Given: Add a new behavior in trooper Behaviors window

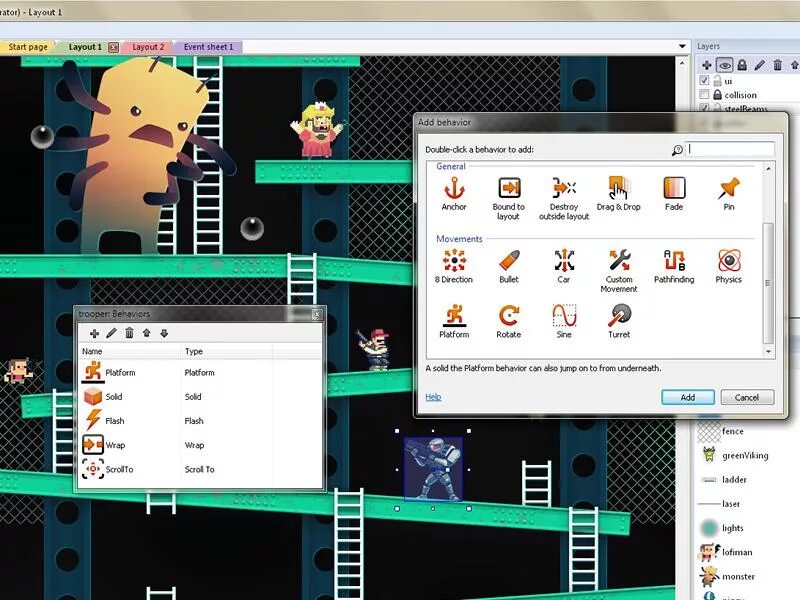Looking at the screenshot, I should tap(94, 333).
